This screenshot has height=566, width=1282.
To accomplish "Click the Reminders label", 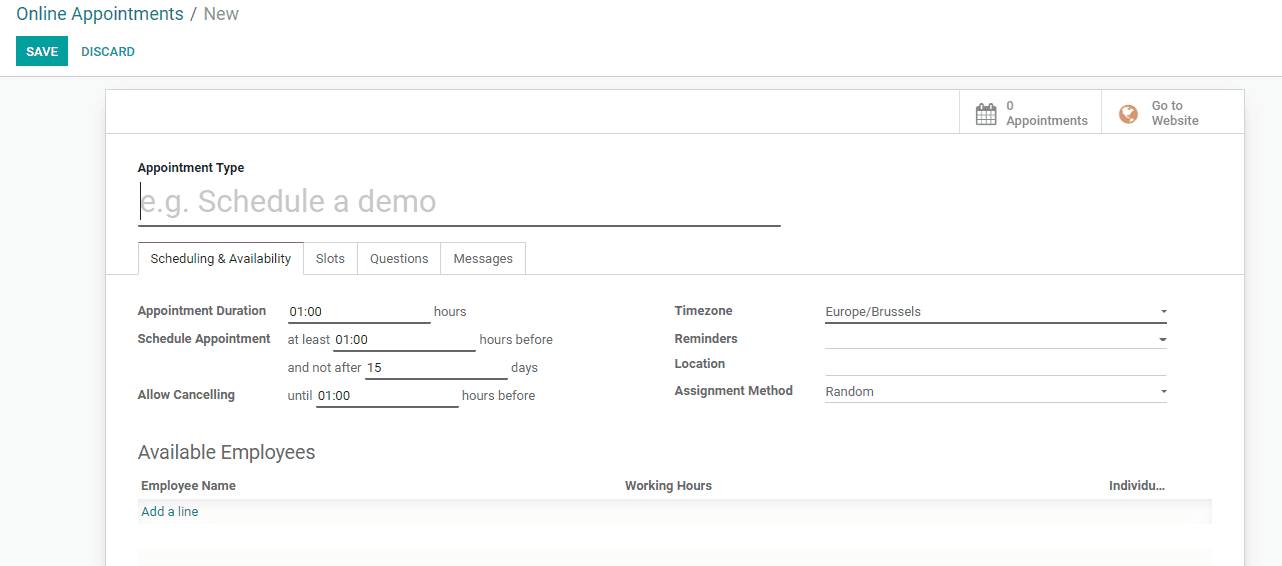I will (706, 339).
